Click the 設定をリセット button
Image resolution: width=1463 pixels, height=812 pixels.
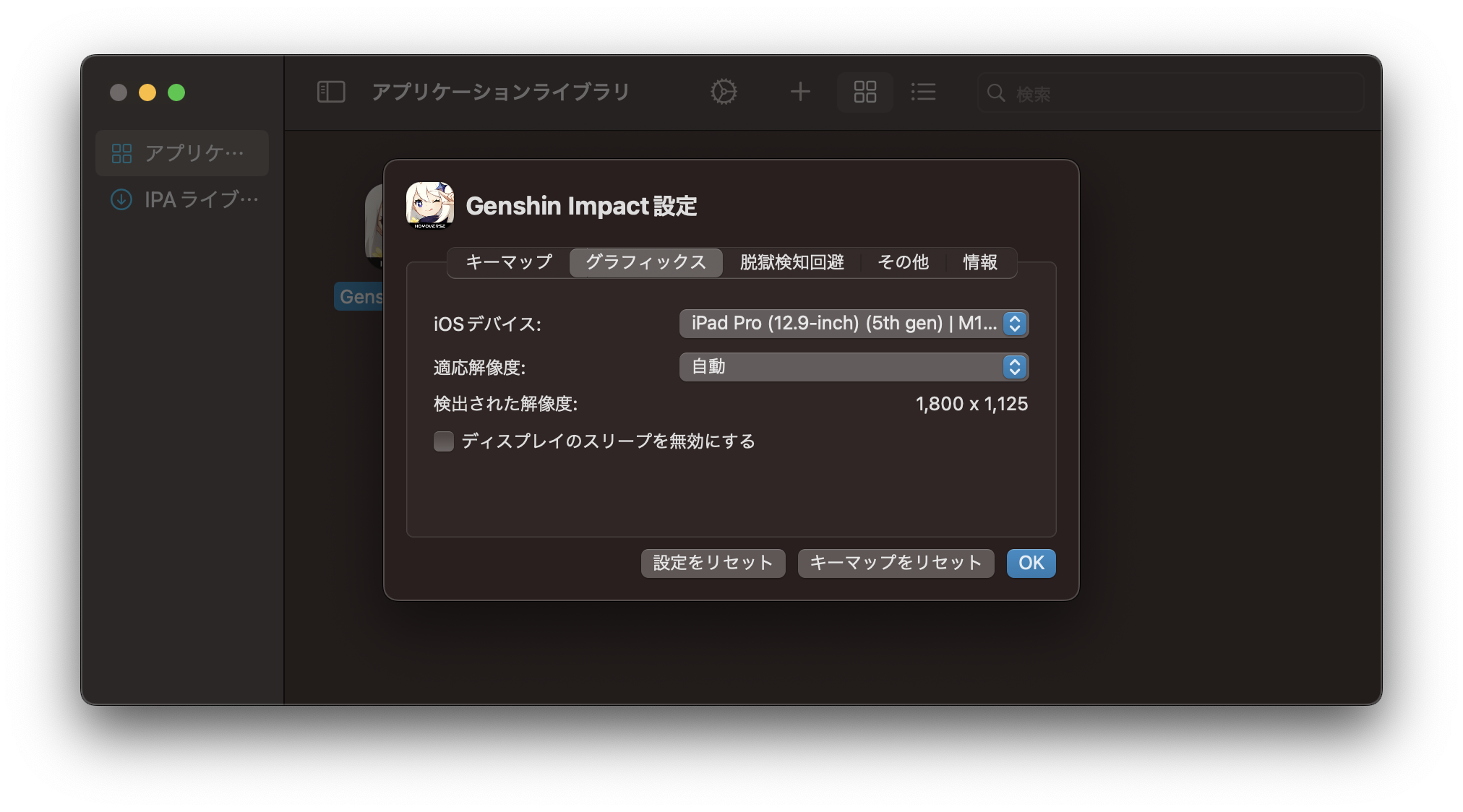point(713,563)
